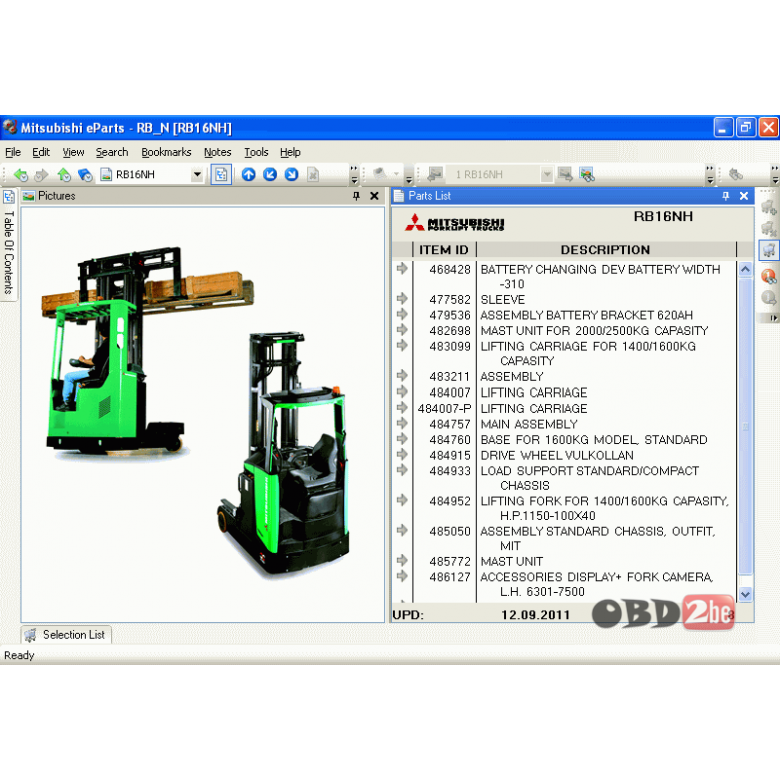Click arrow beside item 484757 MAIN ASSEMBLY
780x780 pixels.
pos(402,423)
